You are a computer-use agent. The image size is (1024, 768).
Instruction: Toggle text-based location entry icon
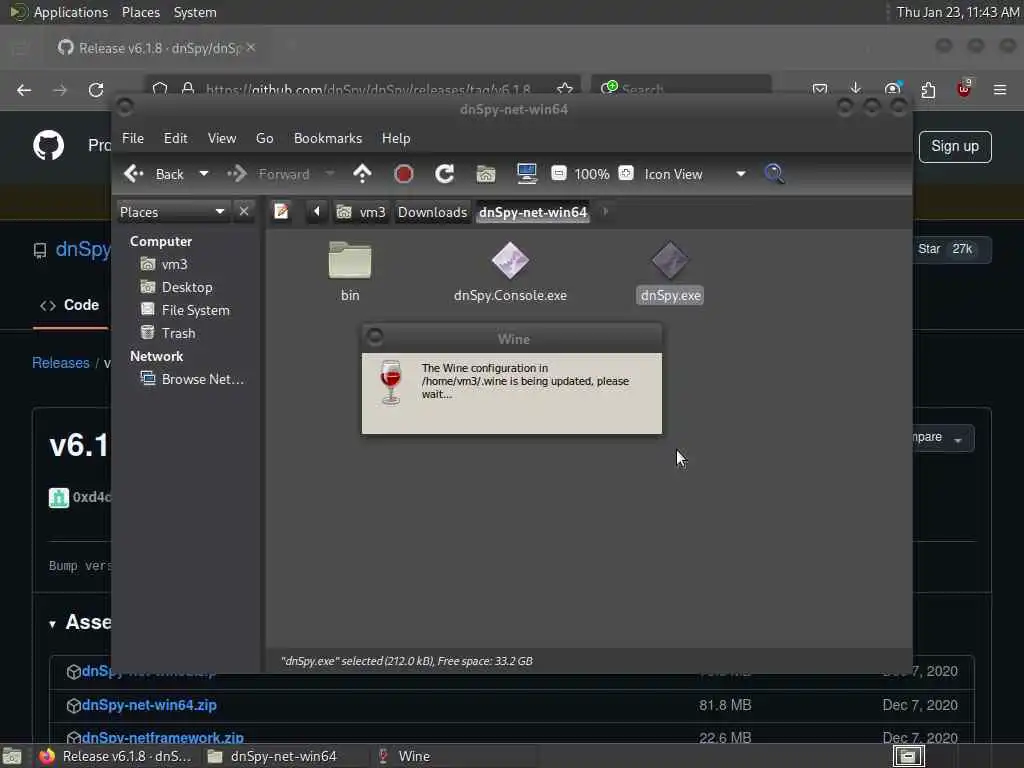point(281,212)
